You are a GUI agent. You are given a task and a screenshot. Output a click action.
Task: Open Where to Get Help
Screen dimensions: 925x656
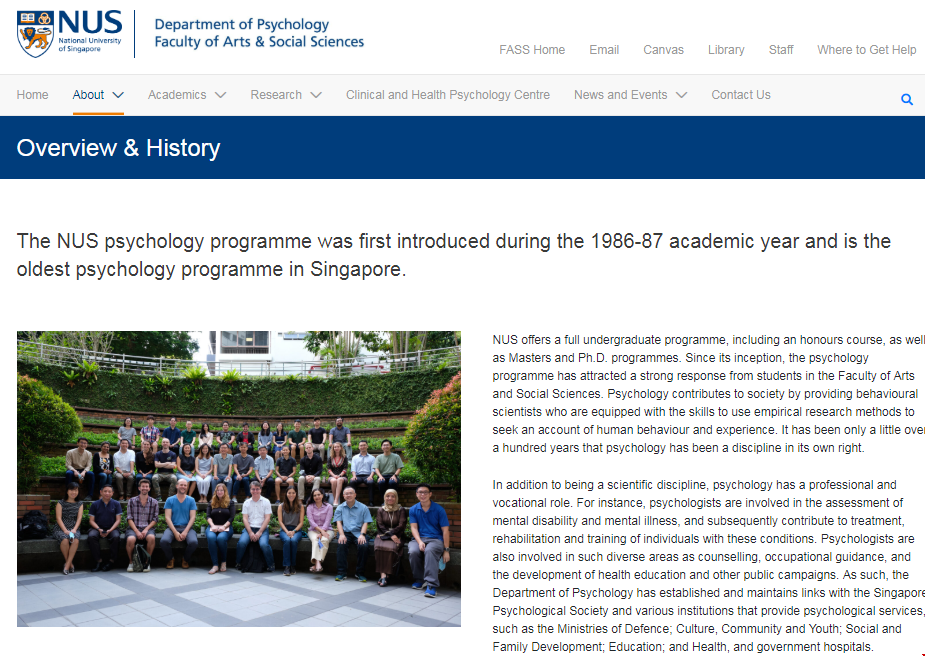866,49
